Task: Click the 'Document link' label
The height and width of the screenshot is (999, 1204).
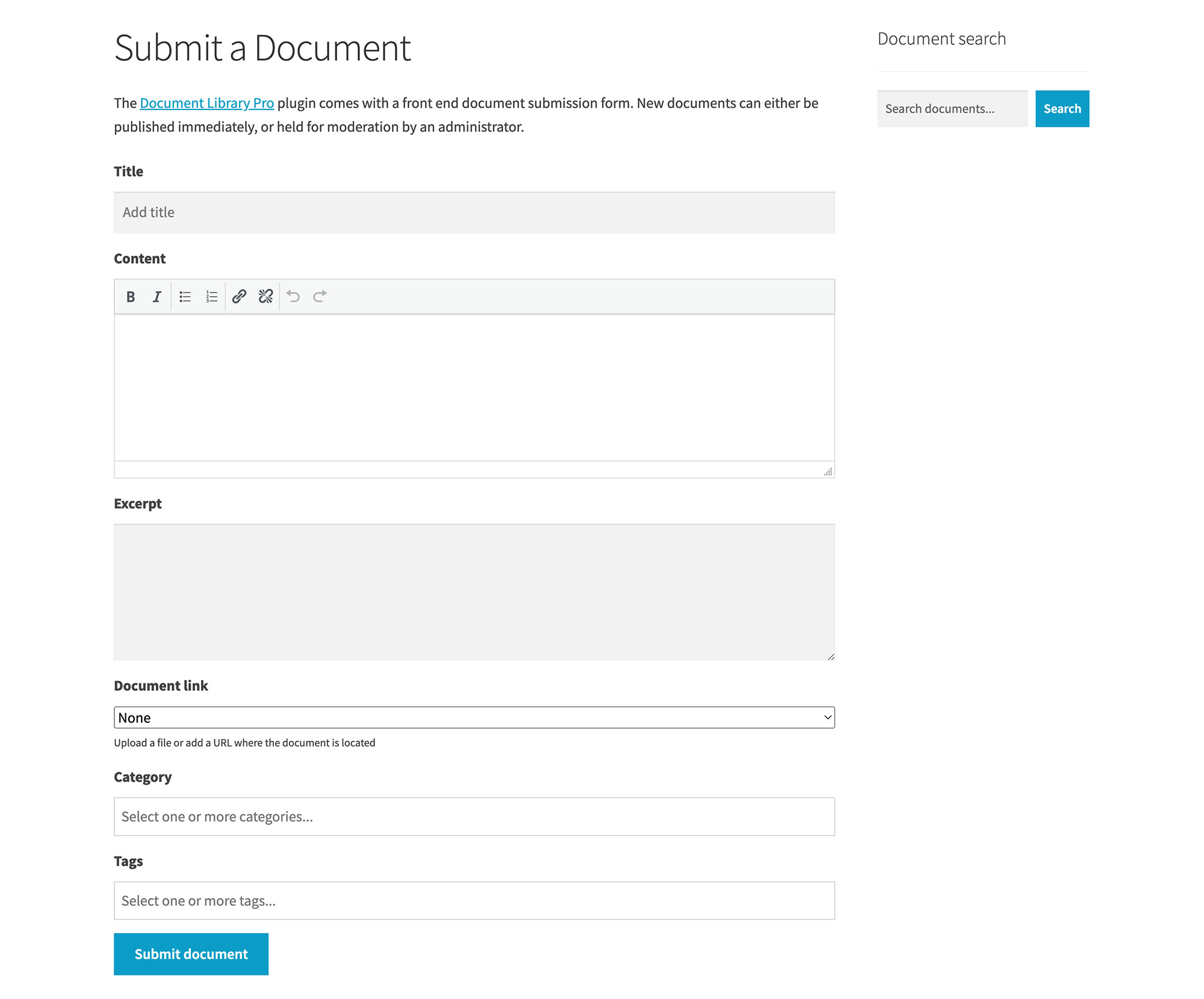Action: [161, 686]
